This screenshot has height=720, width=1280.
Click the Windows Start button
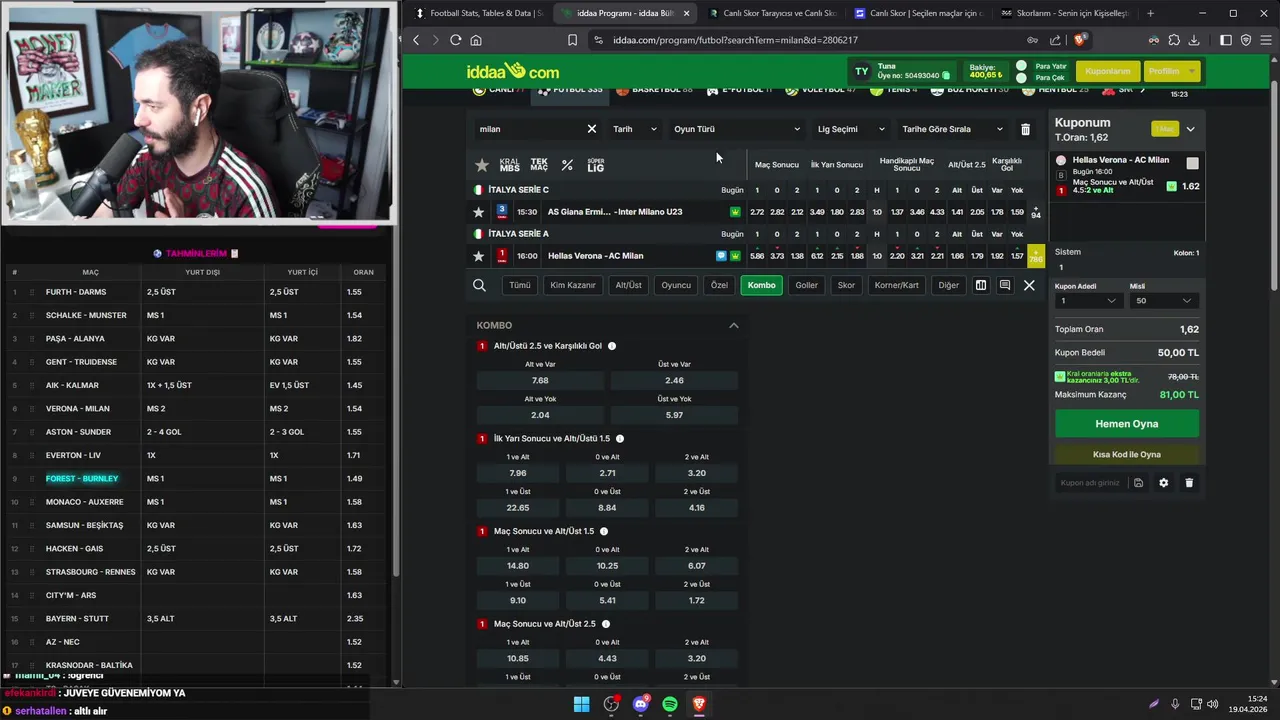[581, 704]
